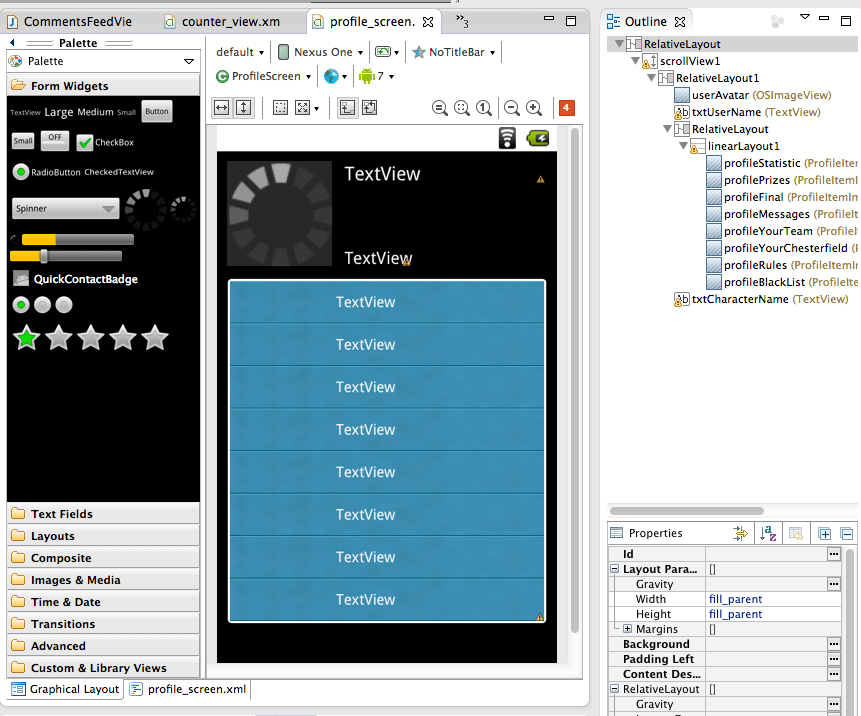This screenshot has width=861, height=716.
Task: Toggle horizontal fill width mode icon
Action: click(220, 107)
